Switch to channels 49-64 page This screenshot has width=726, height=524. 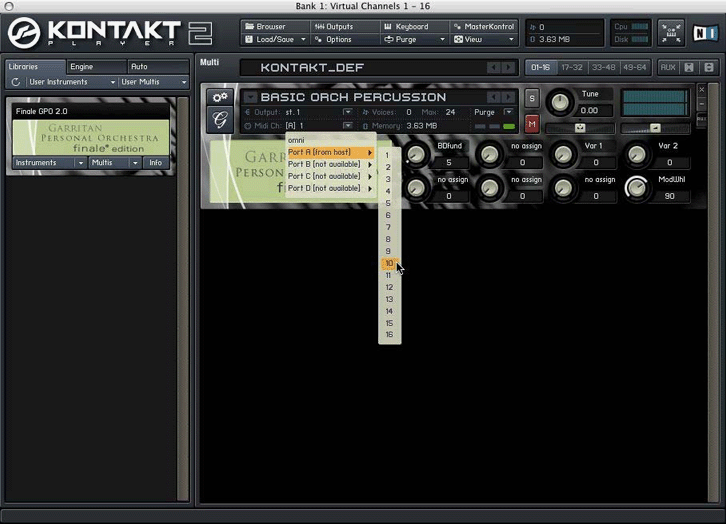(x=634, y=68)
